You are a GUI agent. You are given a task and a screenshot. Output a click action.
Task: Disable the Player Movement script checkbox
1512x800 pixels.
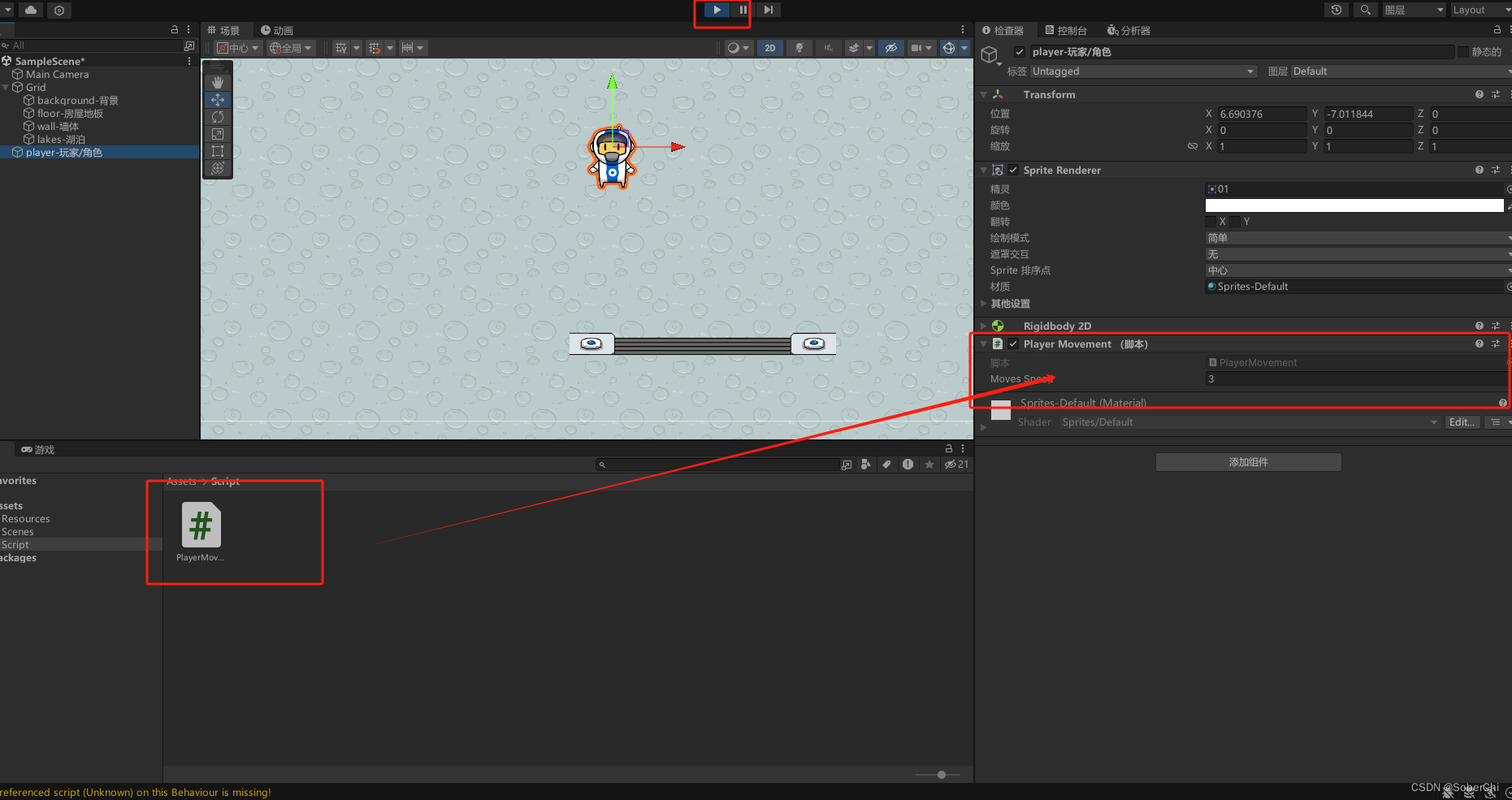click(x=1013, y=344)
